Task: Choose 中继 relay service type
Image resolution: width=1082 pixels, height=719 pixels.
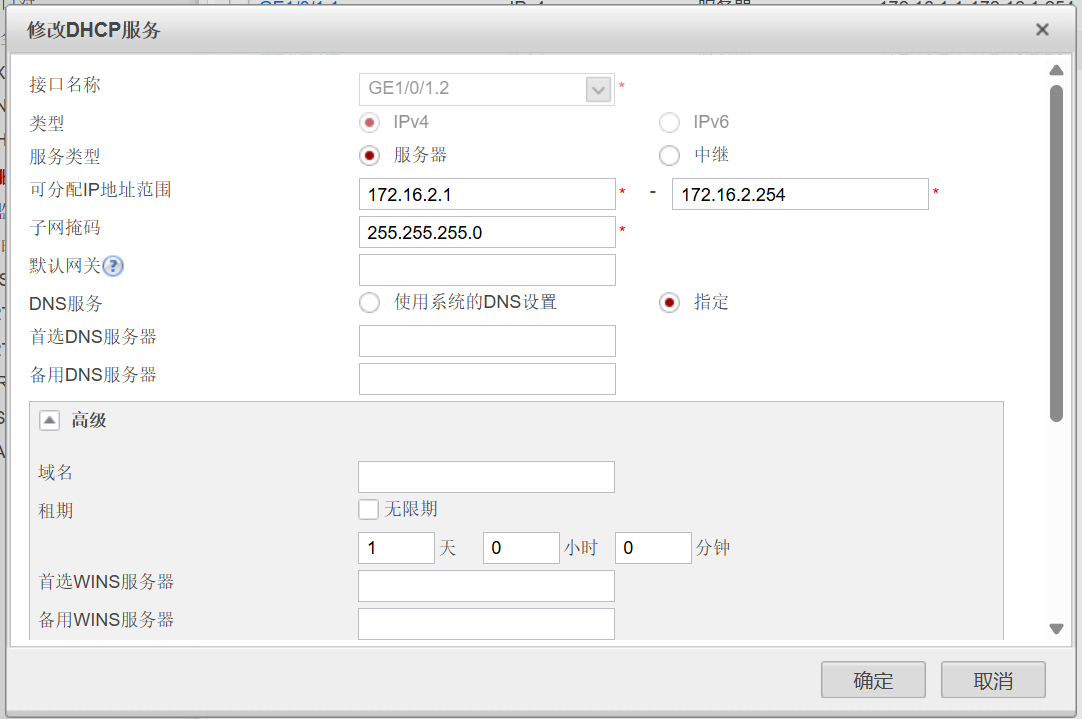Action: pos(669,156)
